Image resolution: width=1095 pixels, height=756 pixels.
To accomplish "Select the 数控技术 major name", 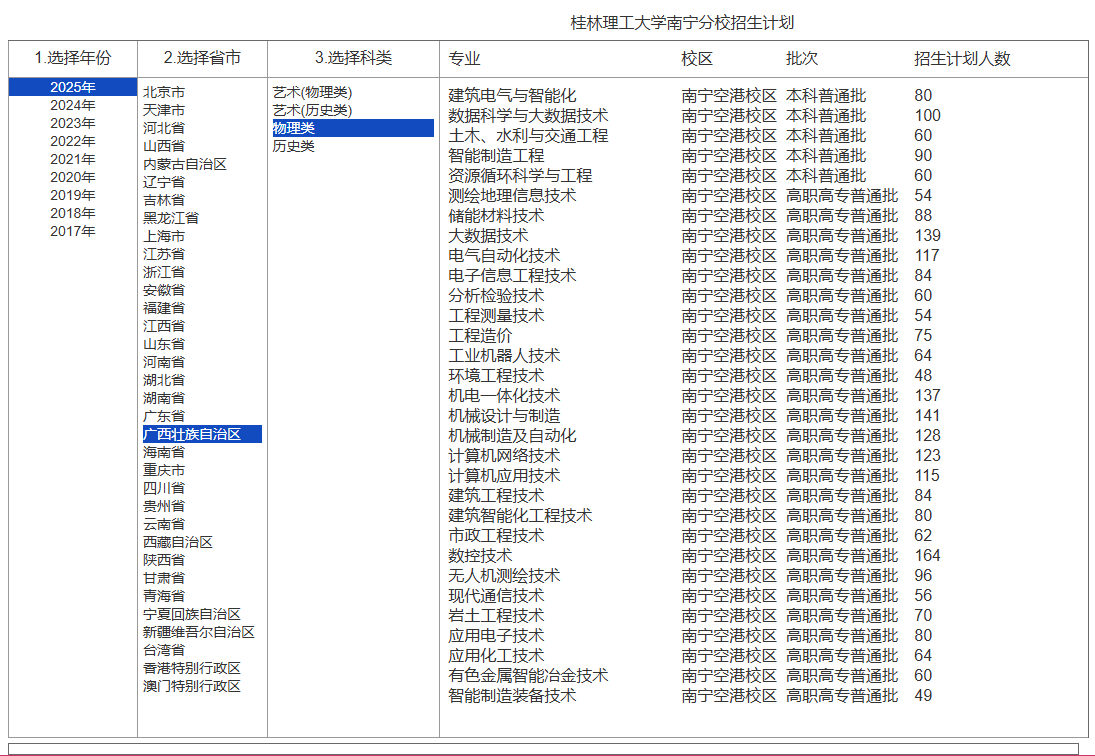I will click(x=480, y=556).
